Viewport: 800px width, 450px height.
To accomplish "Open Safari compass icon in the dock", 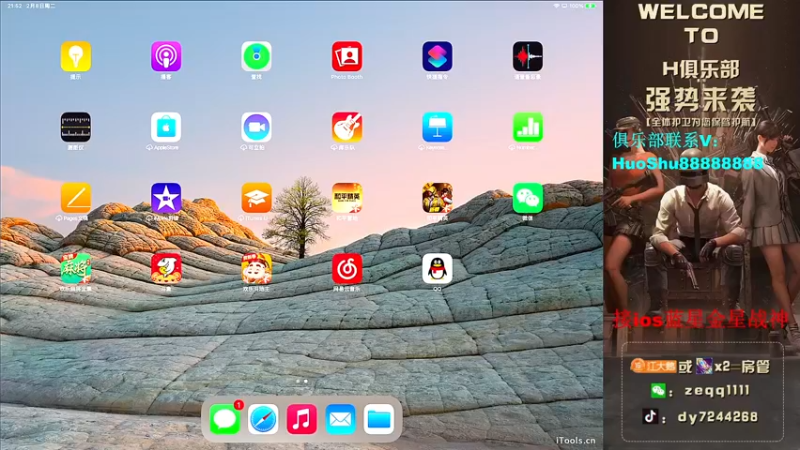I will coord(263,419).
